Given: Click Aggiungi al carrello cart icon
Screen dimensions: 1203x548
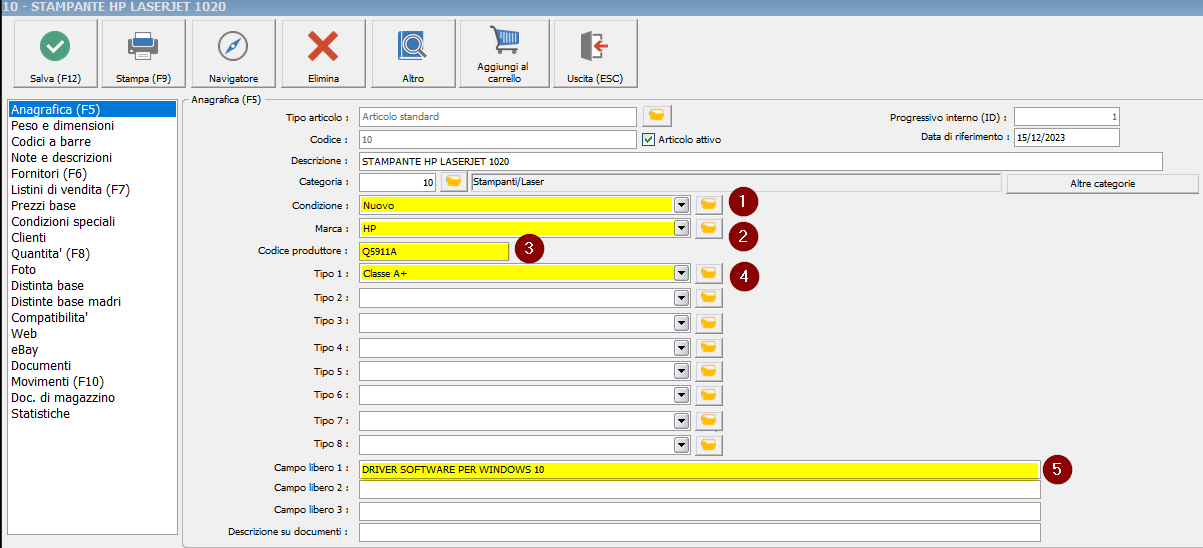Looking at the screenshot, I should [504, 40].
